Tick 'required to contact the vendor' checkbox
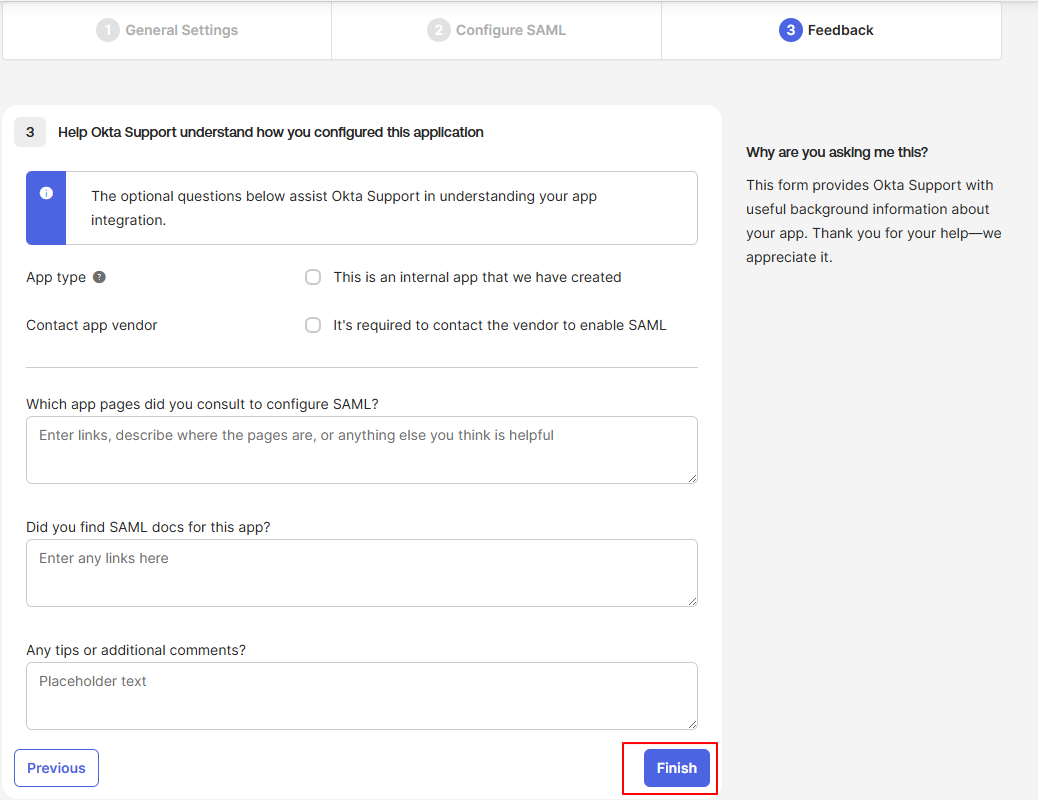1038x800 pixels. pyautogui.click(x=313, y=325)
